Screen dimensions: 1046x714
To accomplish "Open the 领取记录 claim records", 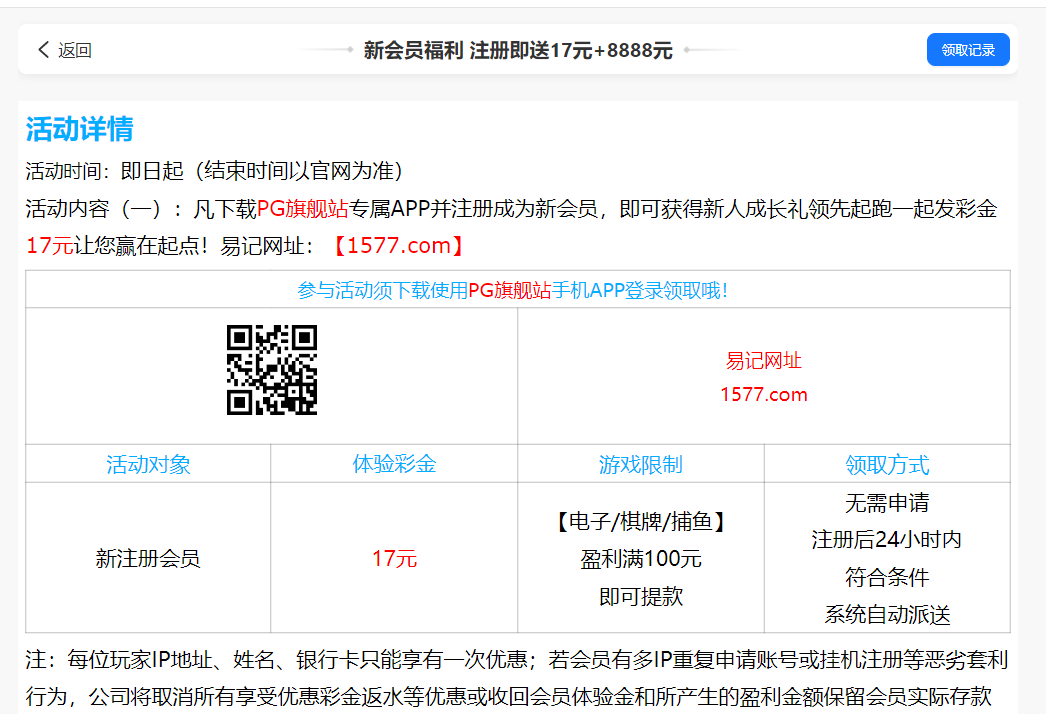I will click(967, 50).
